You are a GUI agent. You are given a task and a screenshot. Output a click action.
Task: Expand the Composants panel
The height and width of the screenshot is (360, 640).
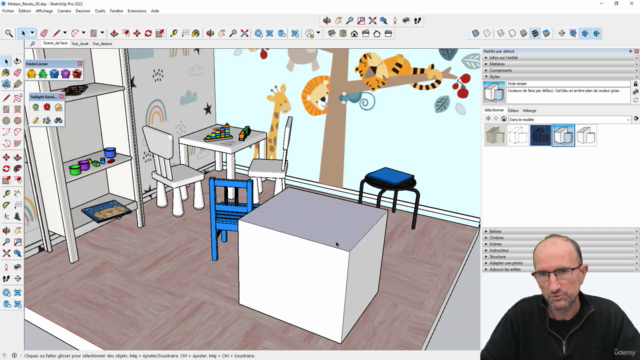pos(560,71)
